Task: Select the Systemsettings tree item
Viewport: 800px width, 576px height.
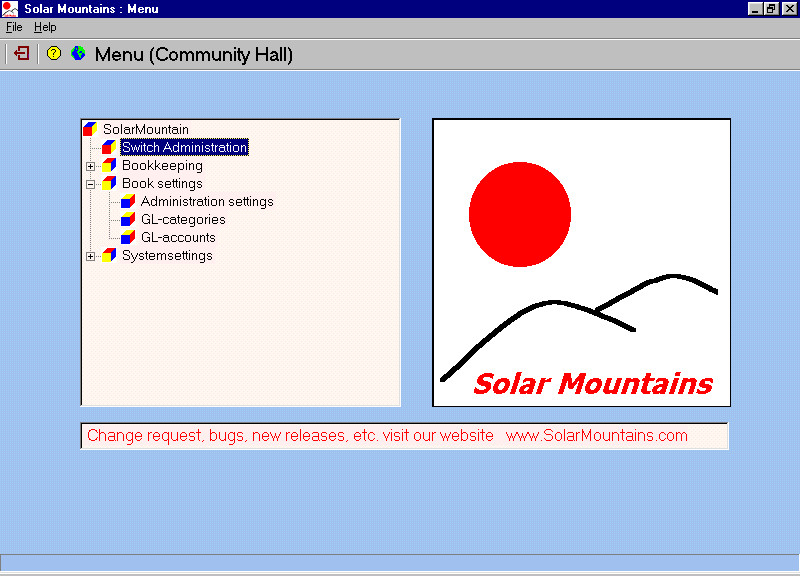Action: click(x=167, y=255)
